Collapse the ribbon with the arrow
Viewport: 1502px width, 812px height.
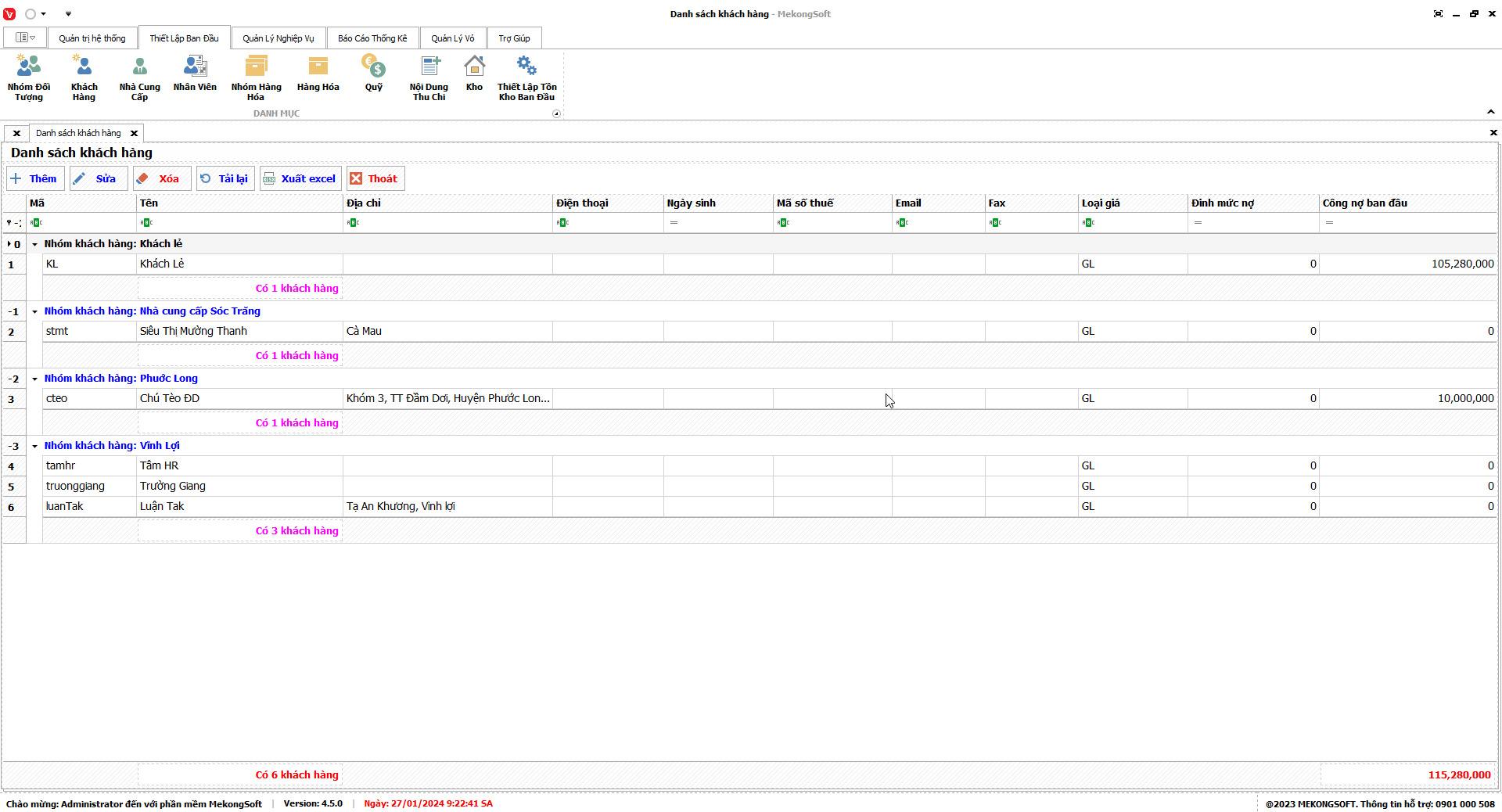click(1491, 112)
